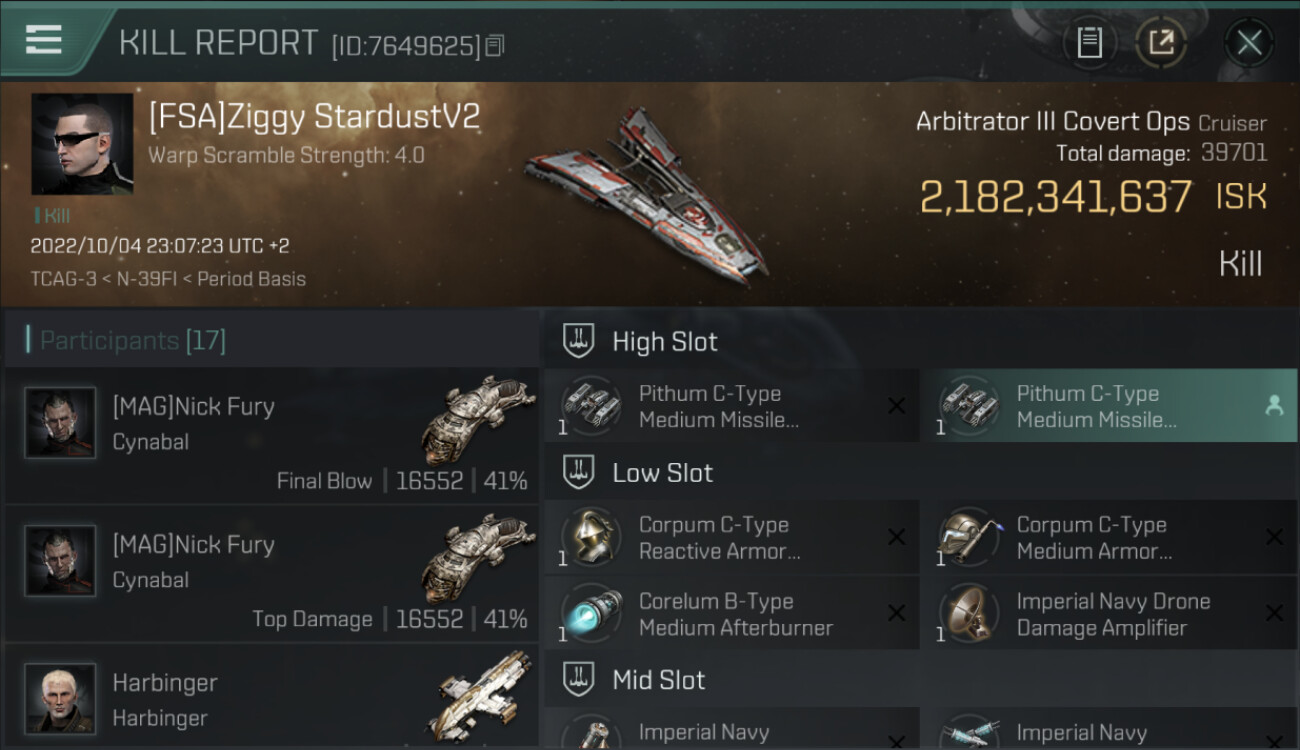Select Corelum B-Type Medium Afterburner icon

coord(591,614)
